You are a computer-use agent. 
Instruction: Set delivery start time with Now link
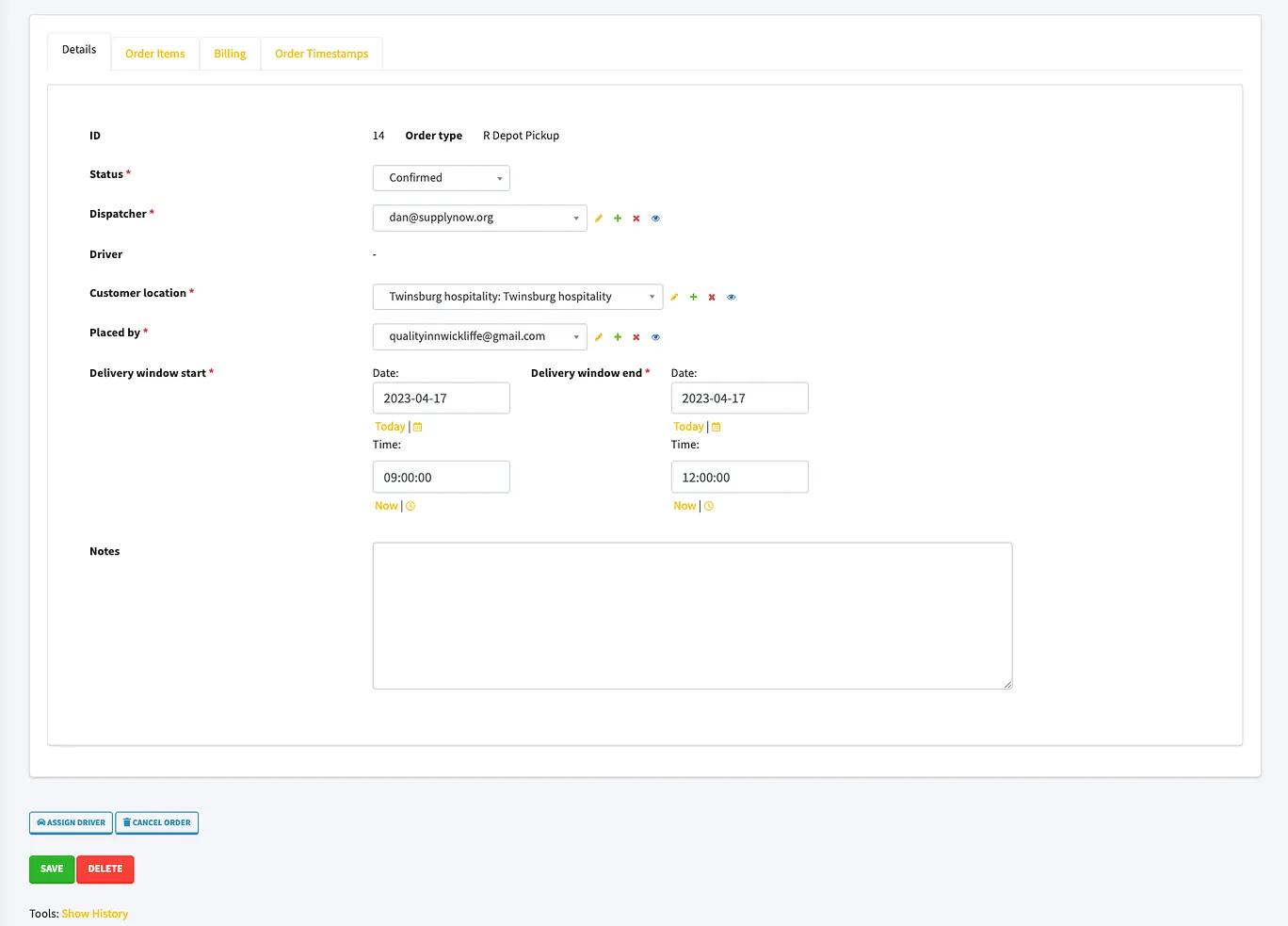pyautogui.click(x=386, y=506)
